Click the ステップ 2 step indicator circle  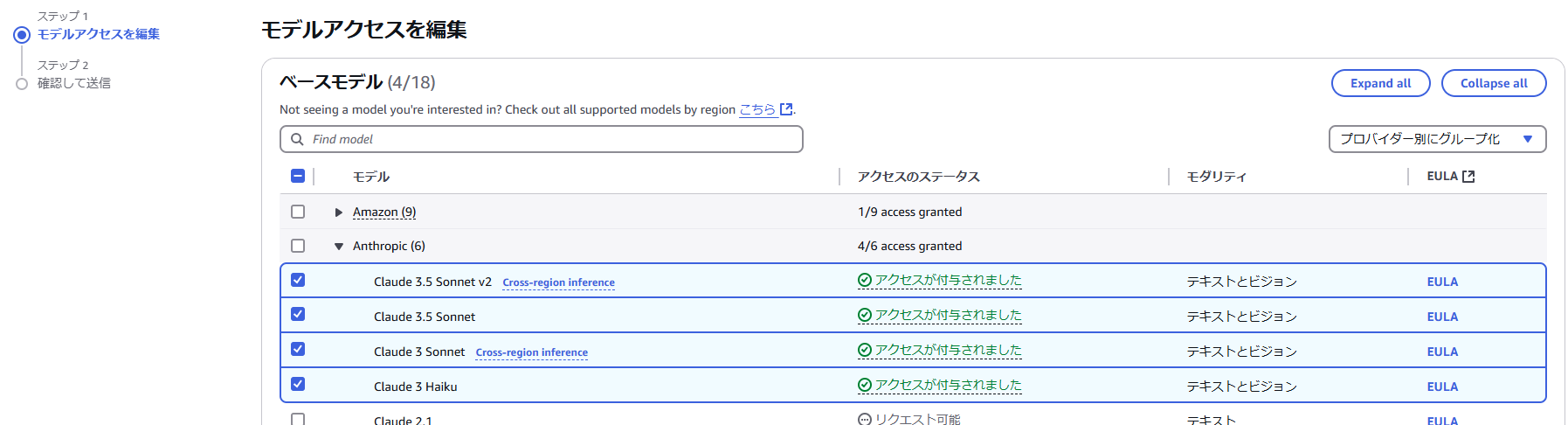pos(22,84)
